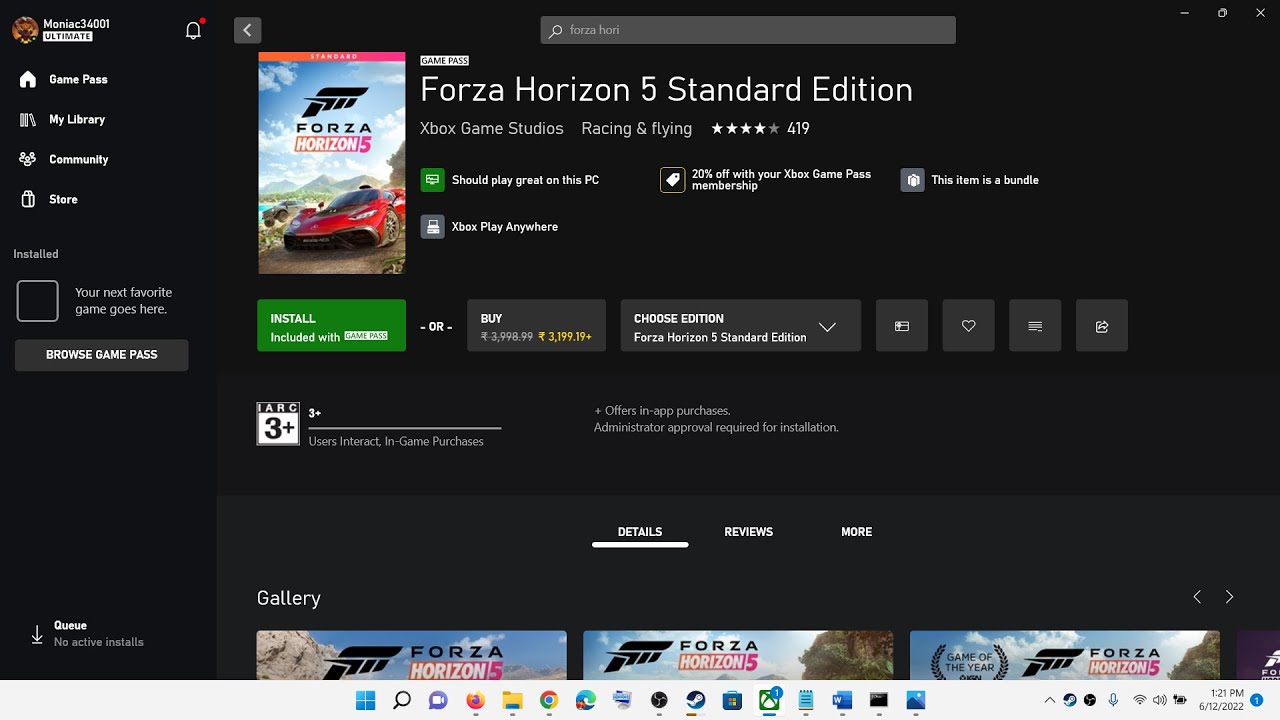Image resolution: width=1280 pixels, height=720 pixels.
Task: Click the empty installed game placeholder
Action: tap(37, 301)
